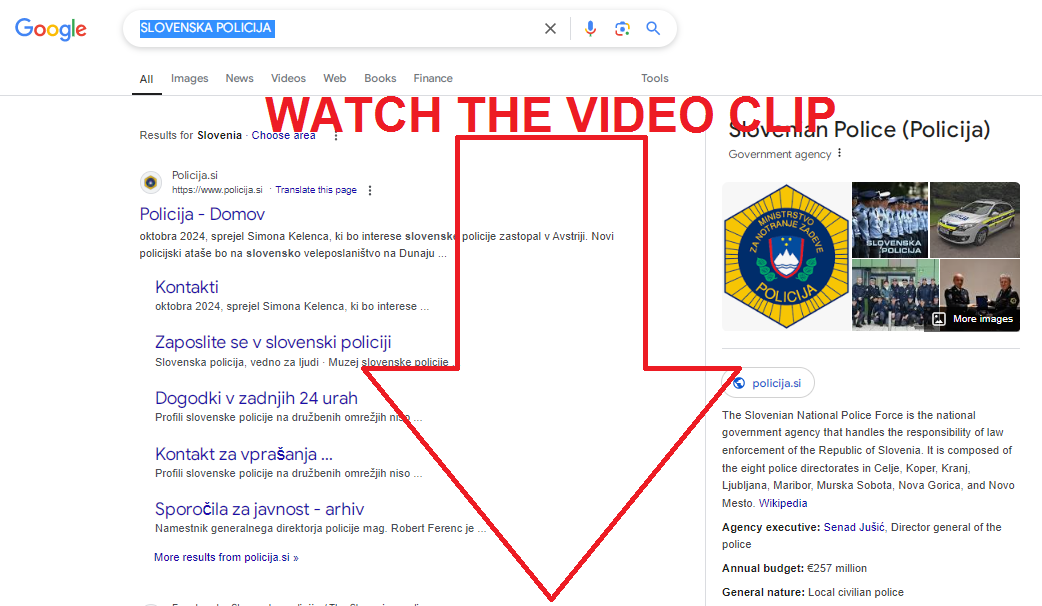Open the Finance tab
This screenshot has height=606, width=1042.
coord(433,78)
